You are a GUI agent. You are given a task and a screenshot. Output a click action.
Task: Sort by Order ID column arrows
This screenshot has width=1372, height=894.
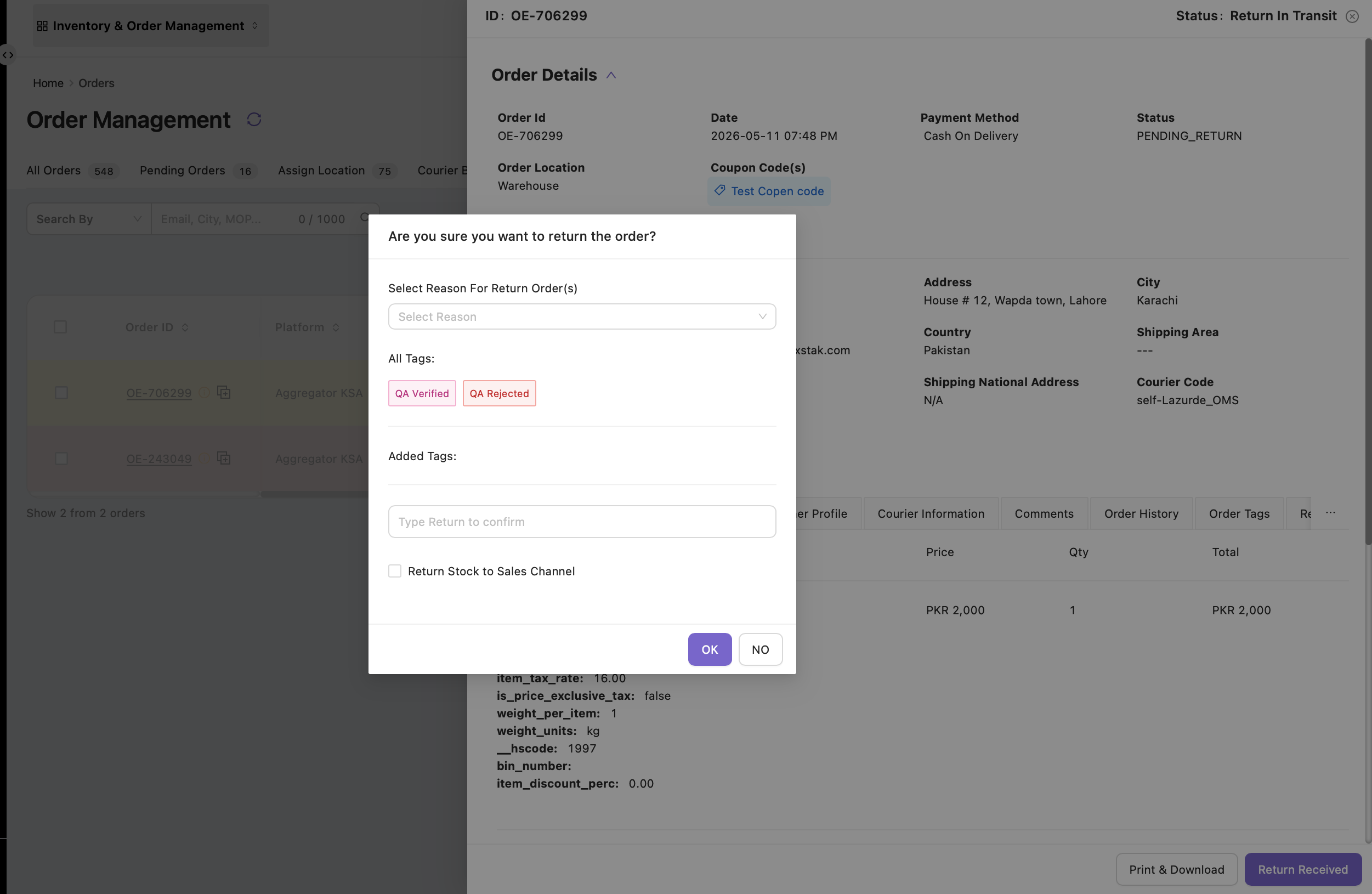point(185,327)
